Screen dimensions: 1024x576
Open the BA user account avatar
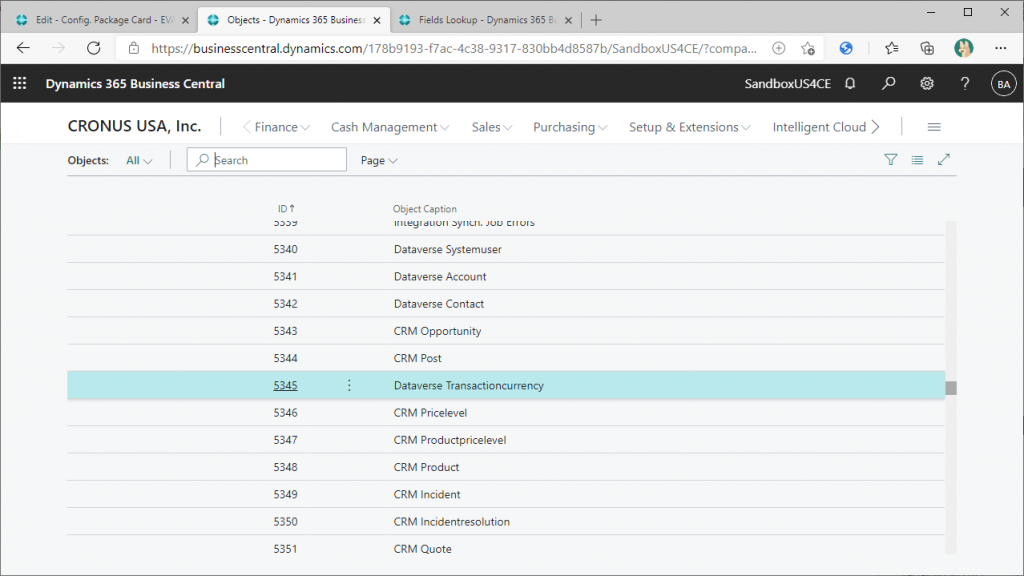coord(1004,84)
